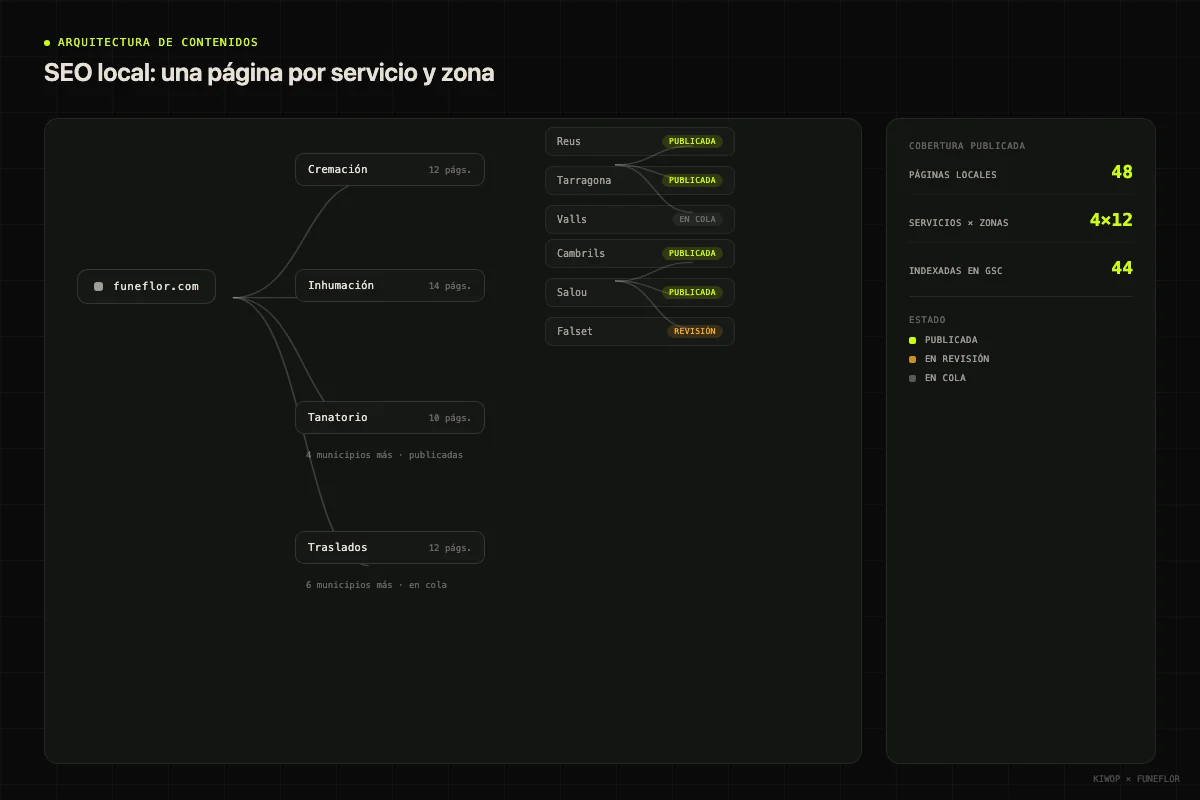1200x800 pixels.
Task: Click the gray En Cola legend swatch
Action: 912,378
